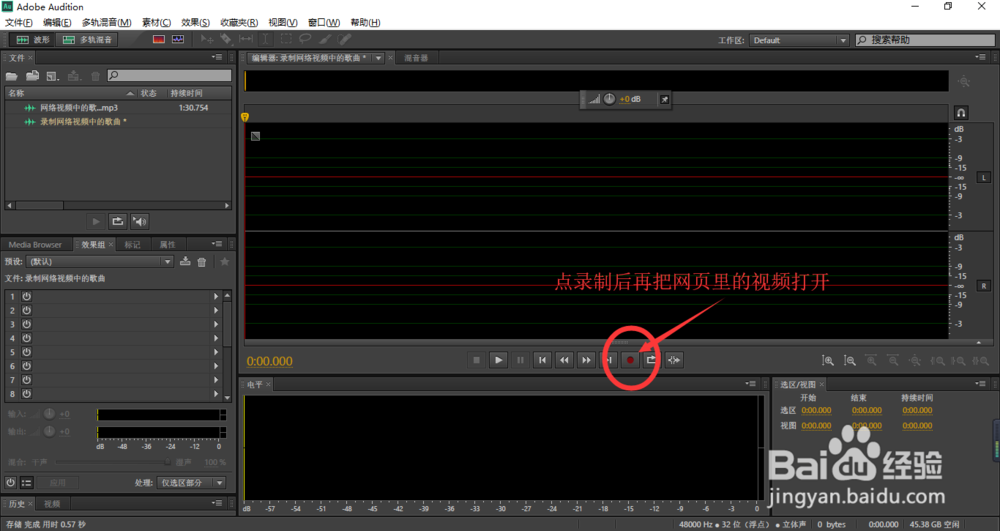Viewport: 1000px width, 531px height.
Task: Click the Fast Forward button
Action: pos(585,360)
